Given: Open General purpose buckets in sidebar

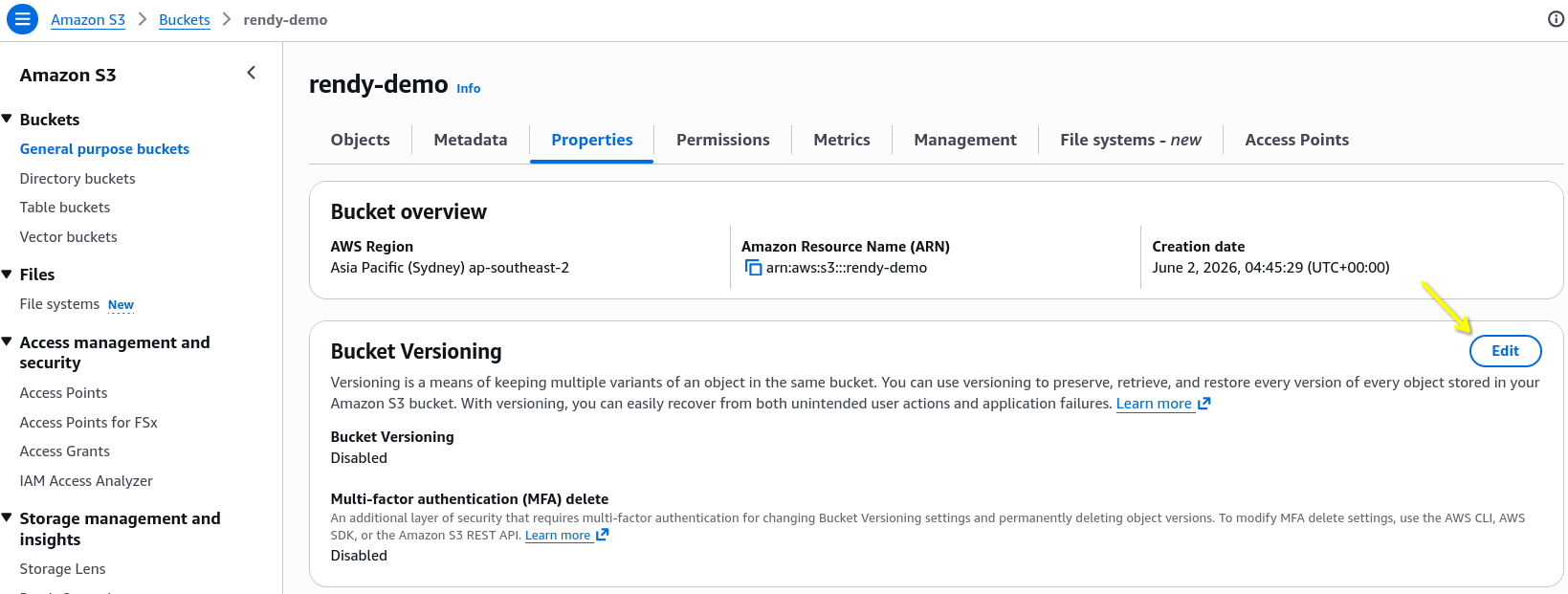Looking at the screenshot, I should click(x=104, y=149).
